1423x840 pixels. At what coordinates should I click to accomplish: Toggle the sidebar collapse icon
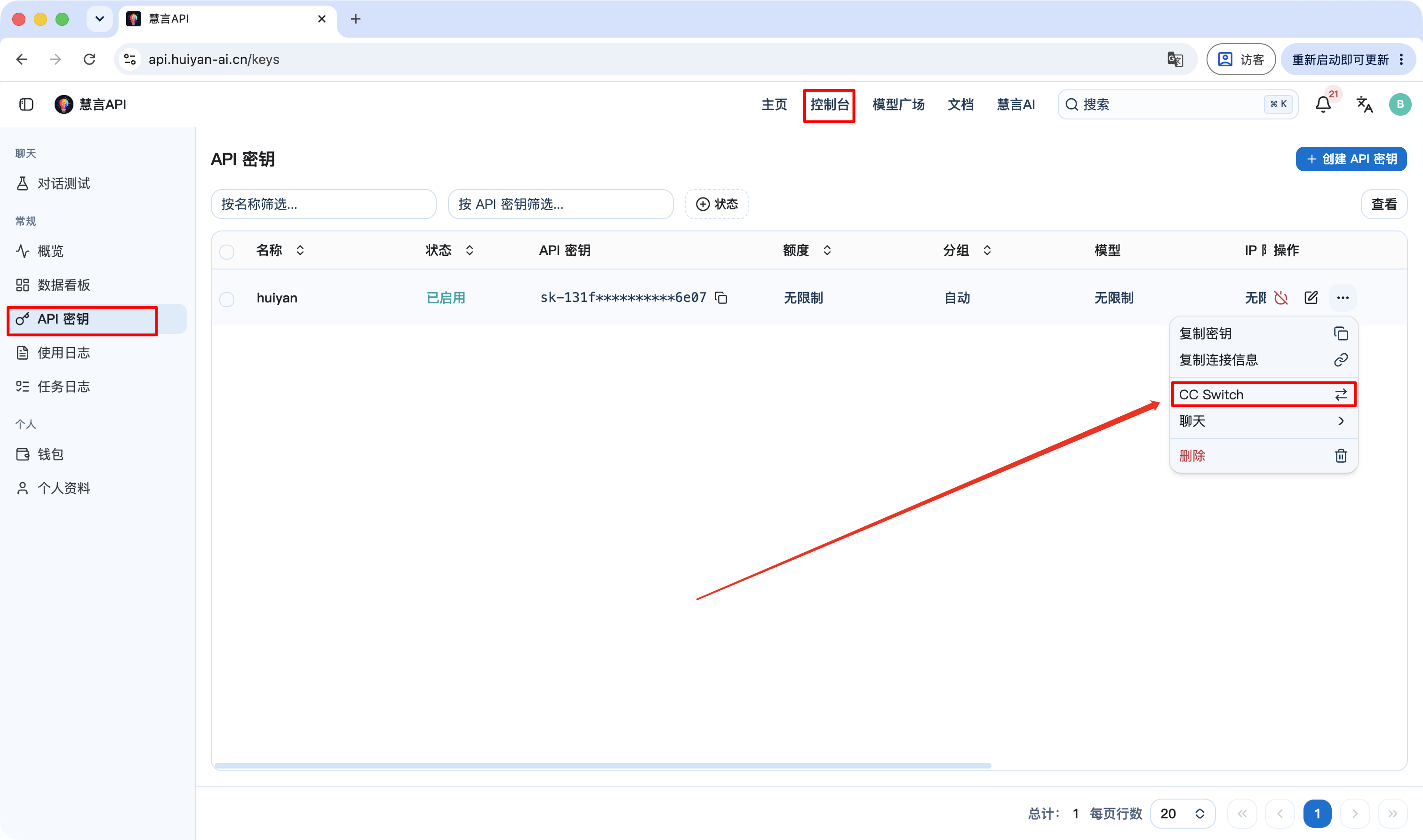[26, 104]
